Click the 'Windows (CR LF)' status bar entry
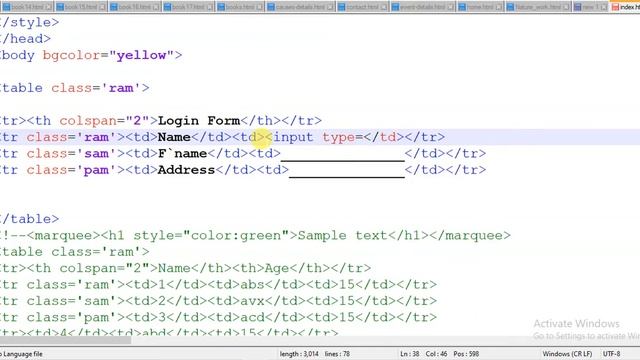 click(567, 354)
